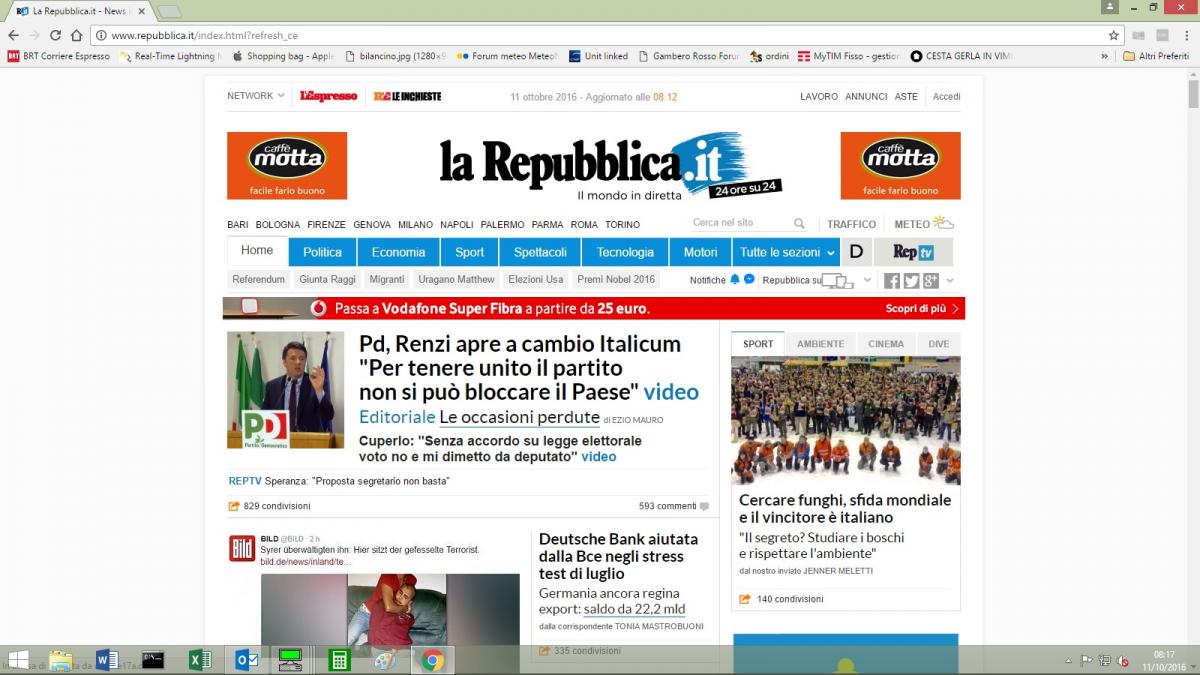This screenshot has height=675, width=1200.
Task: Switch to the AMBIENTE sidebar tab
Action: pyautogui.click(x=820, y=344)
